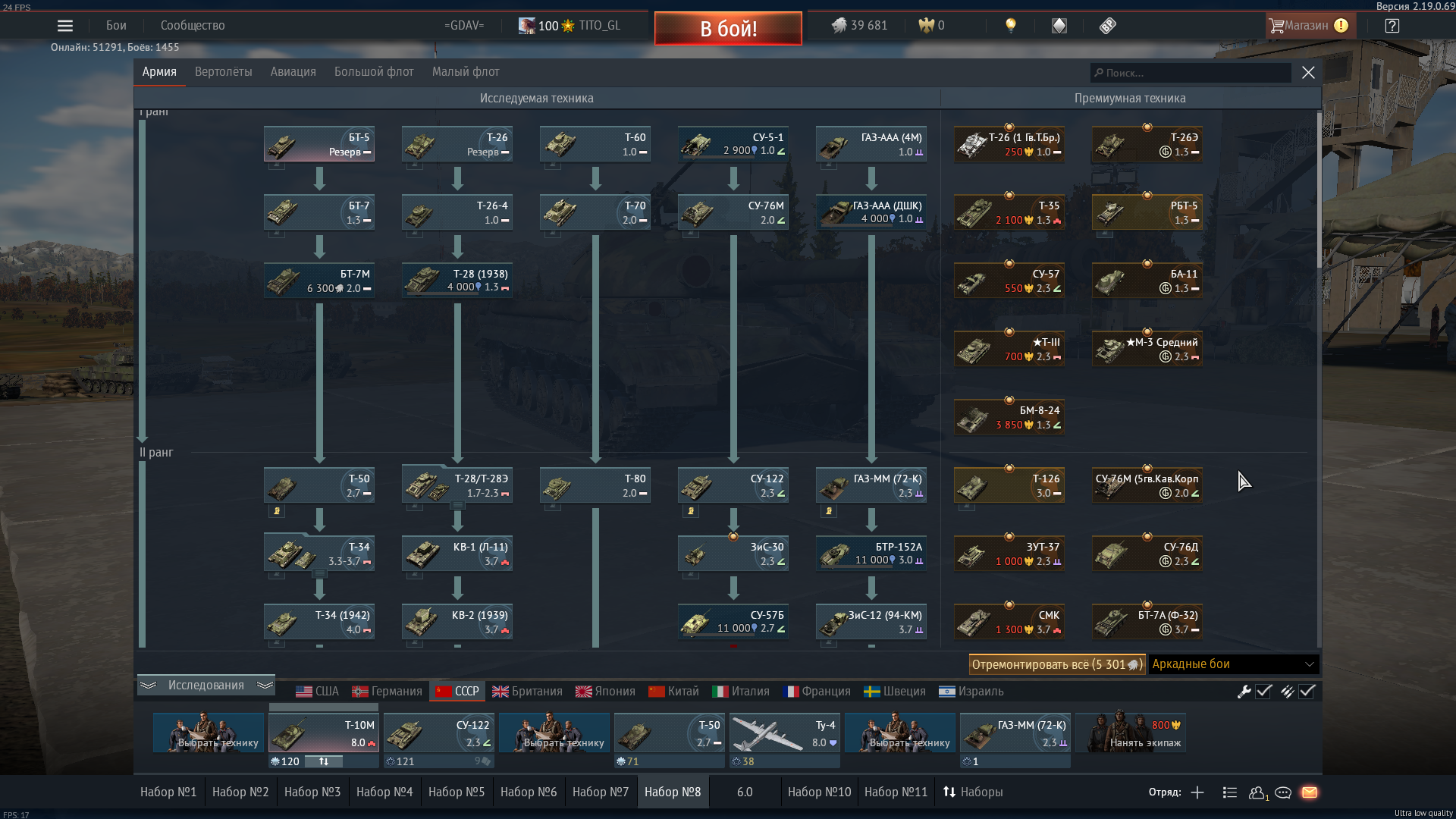
Task: Switch to the 6.0 preset
Action: 745,792
